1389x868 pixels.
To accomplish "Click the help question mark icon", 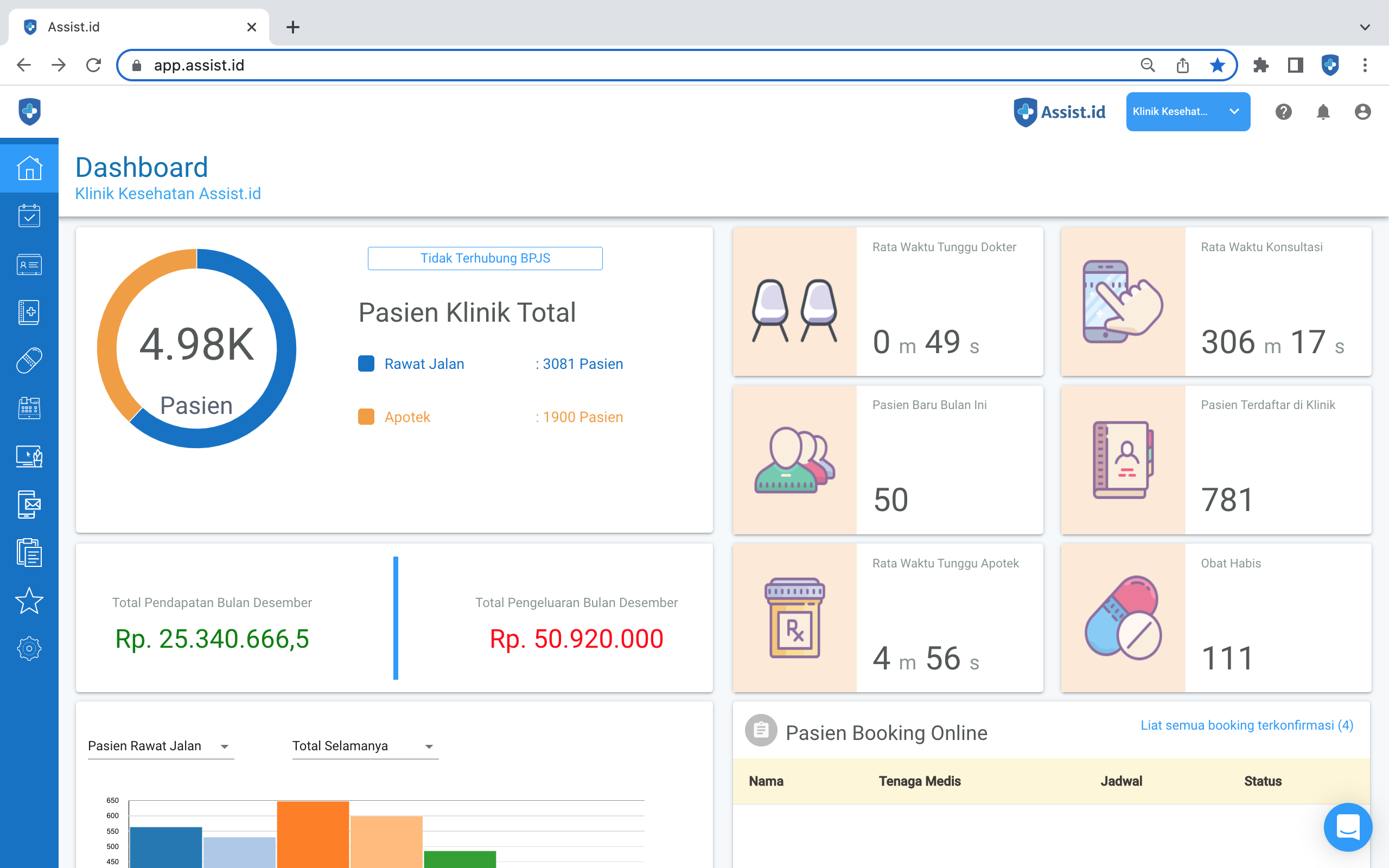I will [1283, 112].
